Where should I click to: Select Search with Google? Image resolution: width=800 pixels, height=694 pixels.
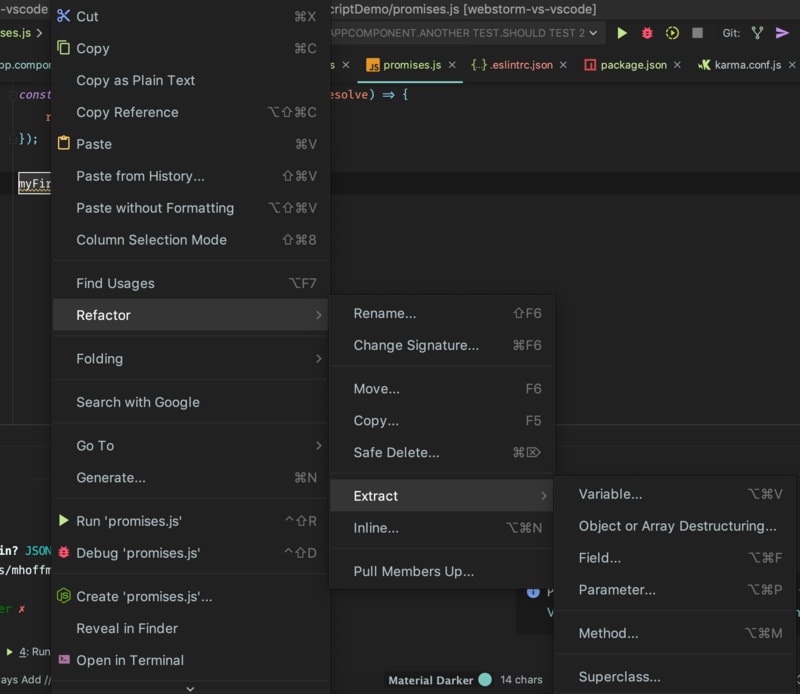pos(191,402)
